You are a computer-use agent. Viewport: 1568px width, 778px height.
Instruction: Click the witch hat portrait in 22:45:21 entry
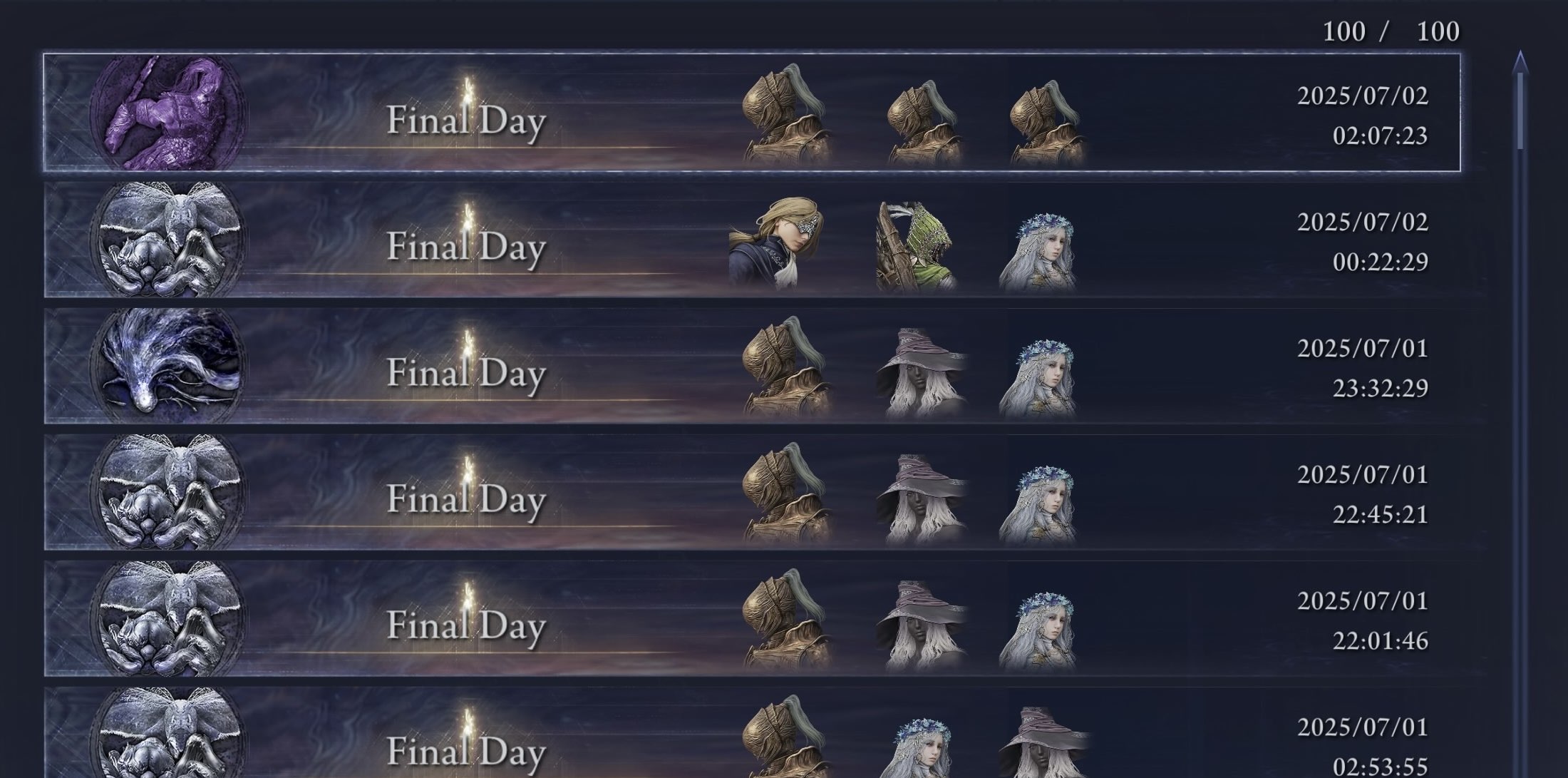click(922, 498)
